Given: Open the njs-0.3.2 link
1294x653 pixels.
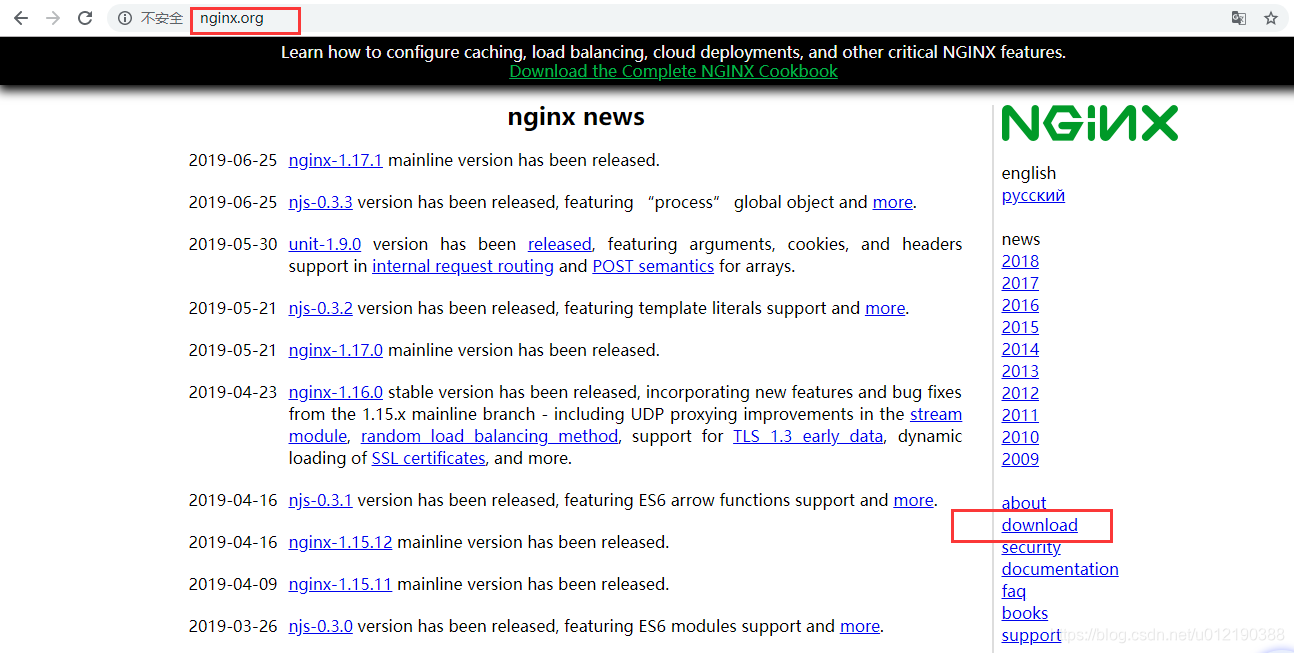Looking at the screenshot, I should pyautogui.click(x=321, y=308).
